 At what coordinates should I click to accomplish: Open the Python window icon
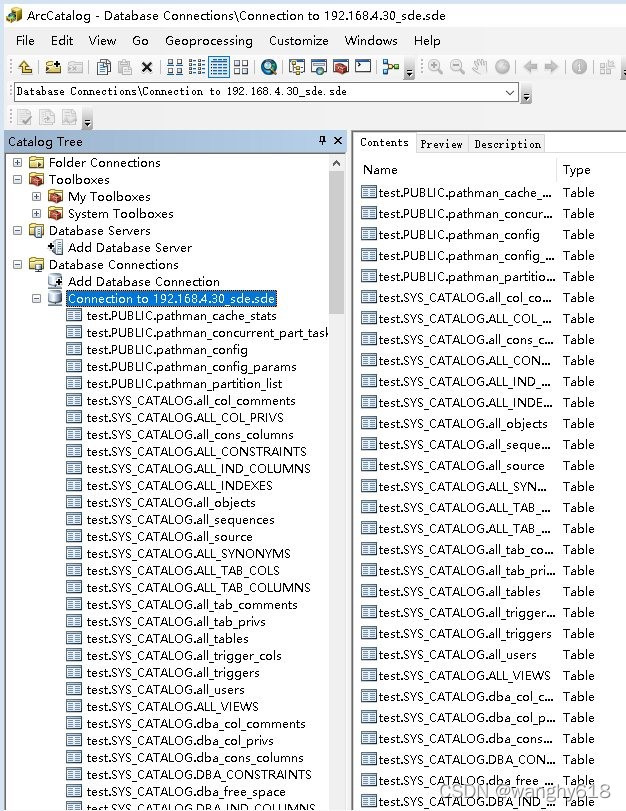click(x=363, y=67)
